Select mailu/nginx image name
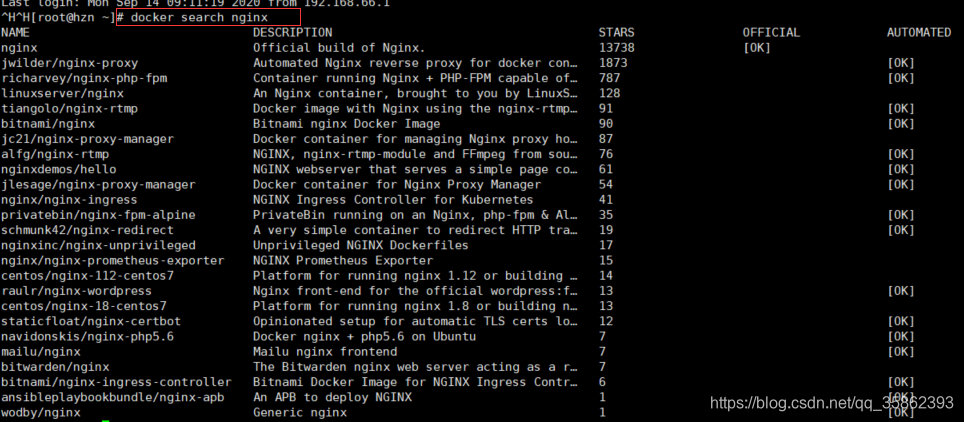The height and width of the screenshot is (422, 964). (41, 352)
